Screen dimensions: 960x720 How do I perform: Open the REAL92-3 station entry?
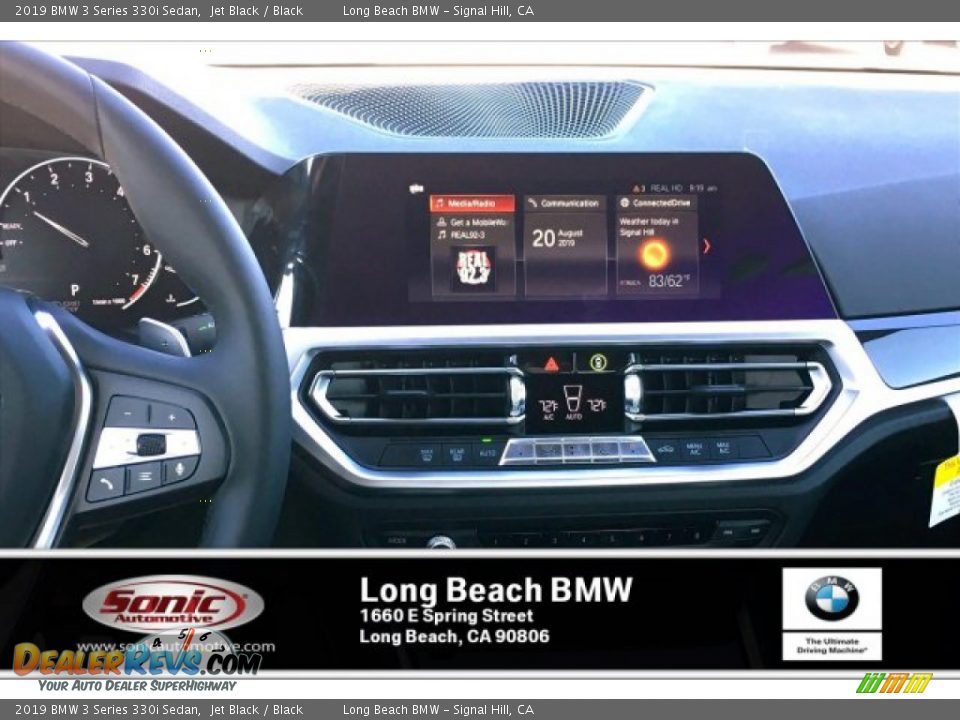point(463,234)
